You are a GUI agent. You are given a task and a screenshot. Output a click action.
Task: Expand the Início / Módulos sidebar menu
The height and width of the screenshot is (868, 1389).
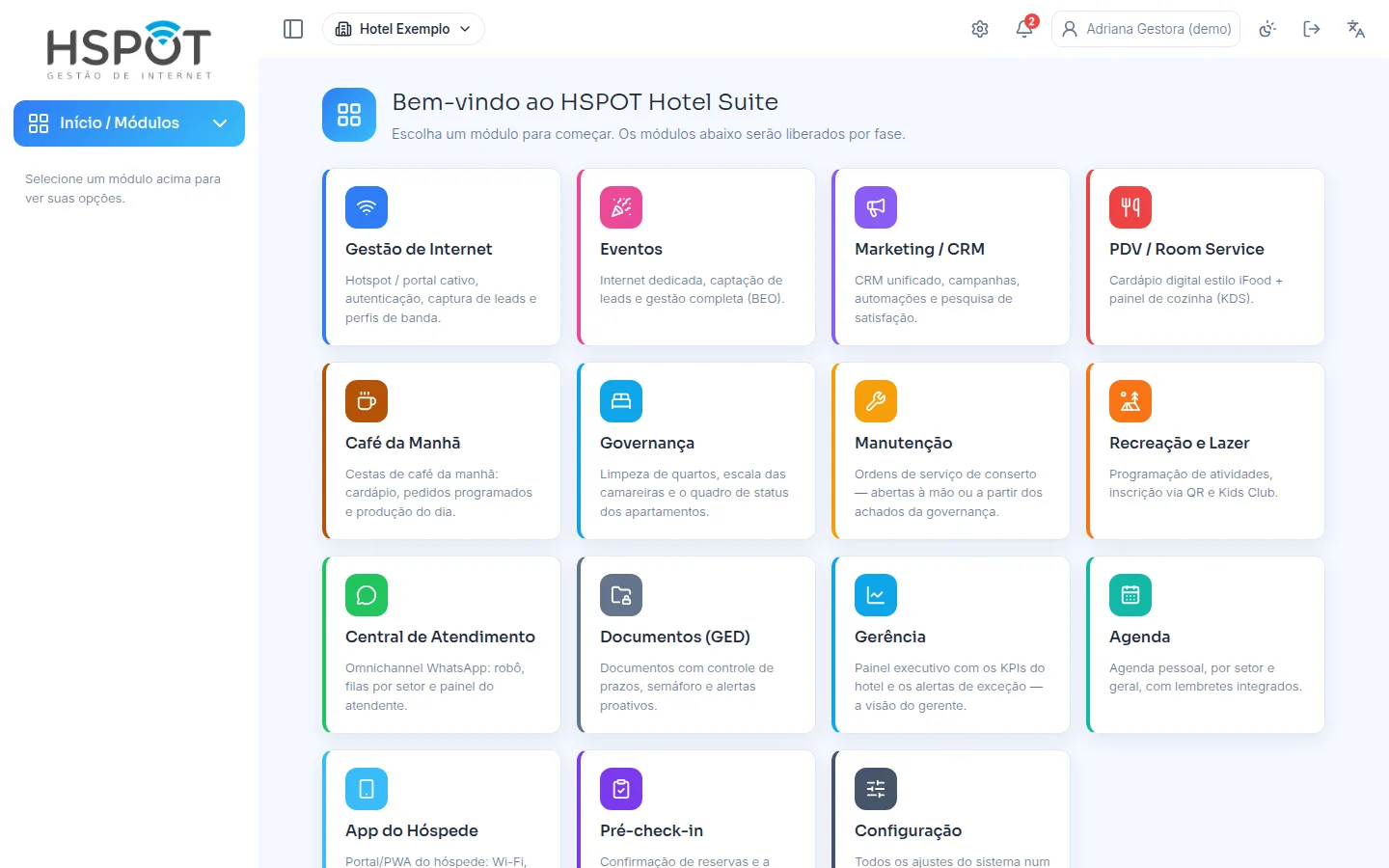129,123
